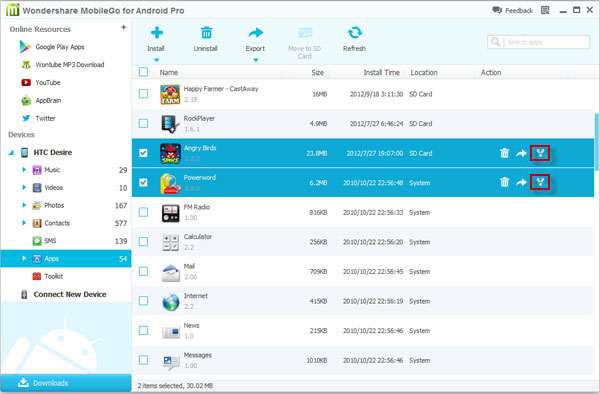Click the Calculator app icon

tap(170, 243)
